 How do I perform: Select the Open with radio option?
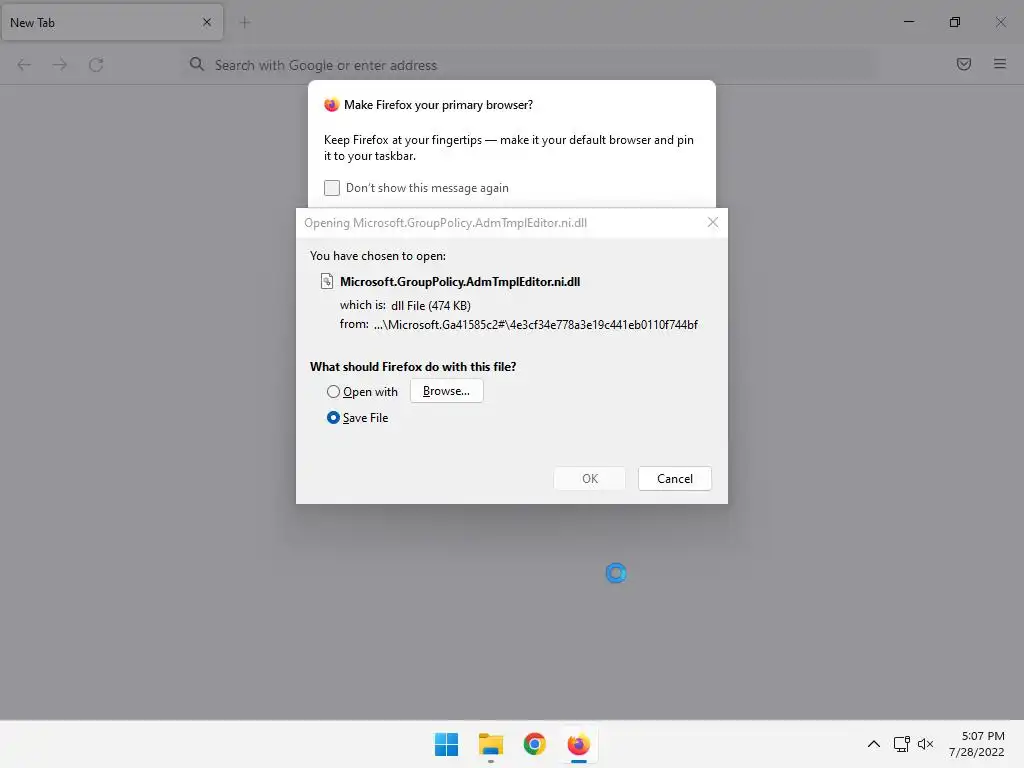[333, 392]
